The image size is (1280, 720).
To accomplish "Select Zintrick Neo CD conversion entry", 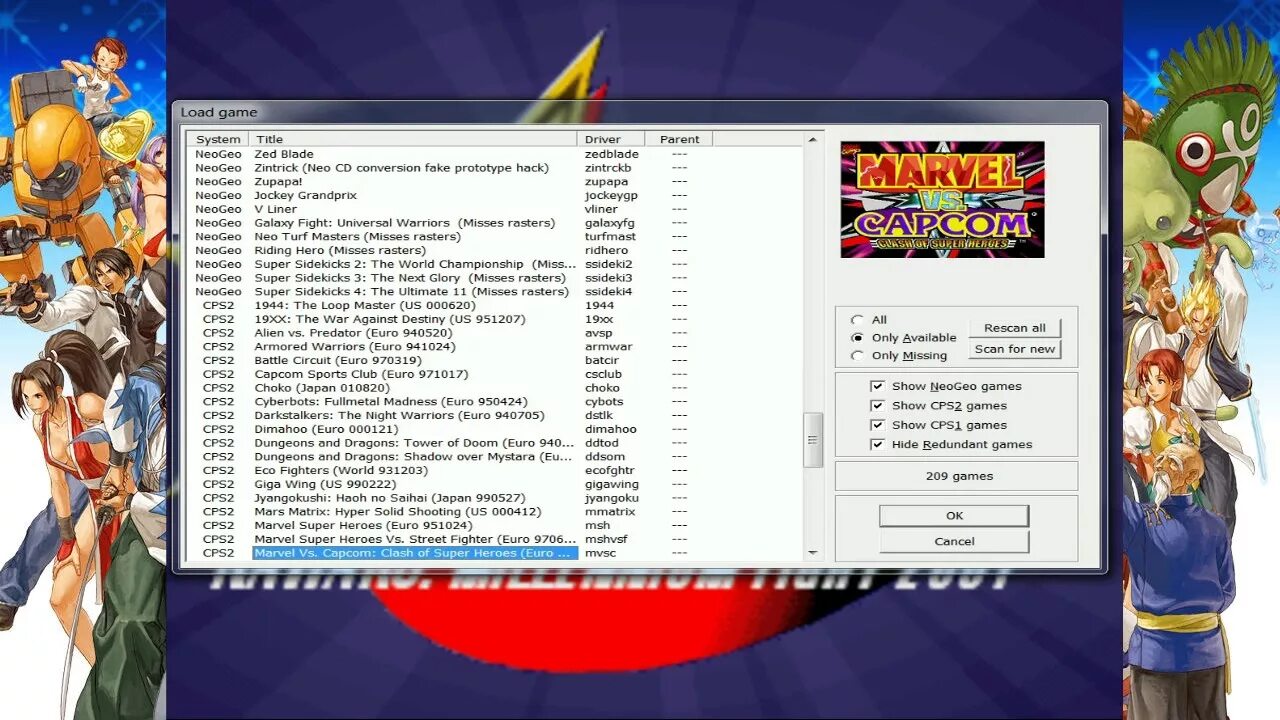I will (x=495, y=168).
